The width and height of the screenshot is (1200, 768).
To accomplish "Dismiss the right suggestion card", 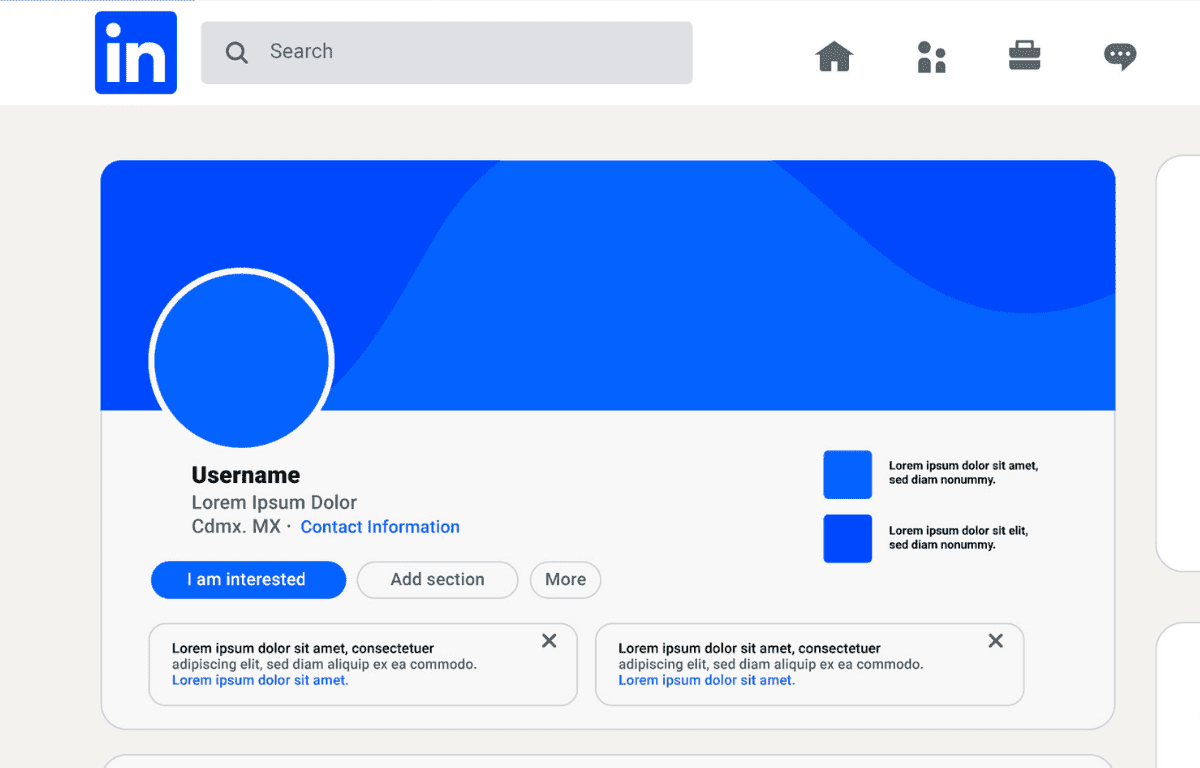I will 995,640.
